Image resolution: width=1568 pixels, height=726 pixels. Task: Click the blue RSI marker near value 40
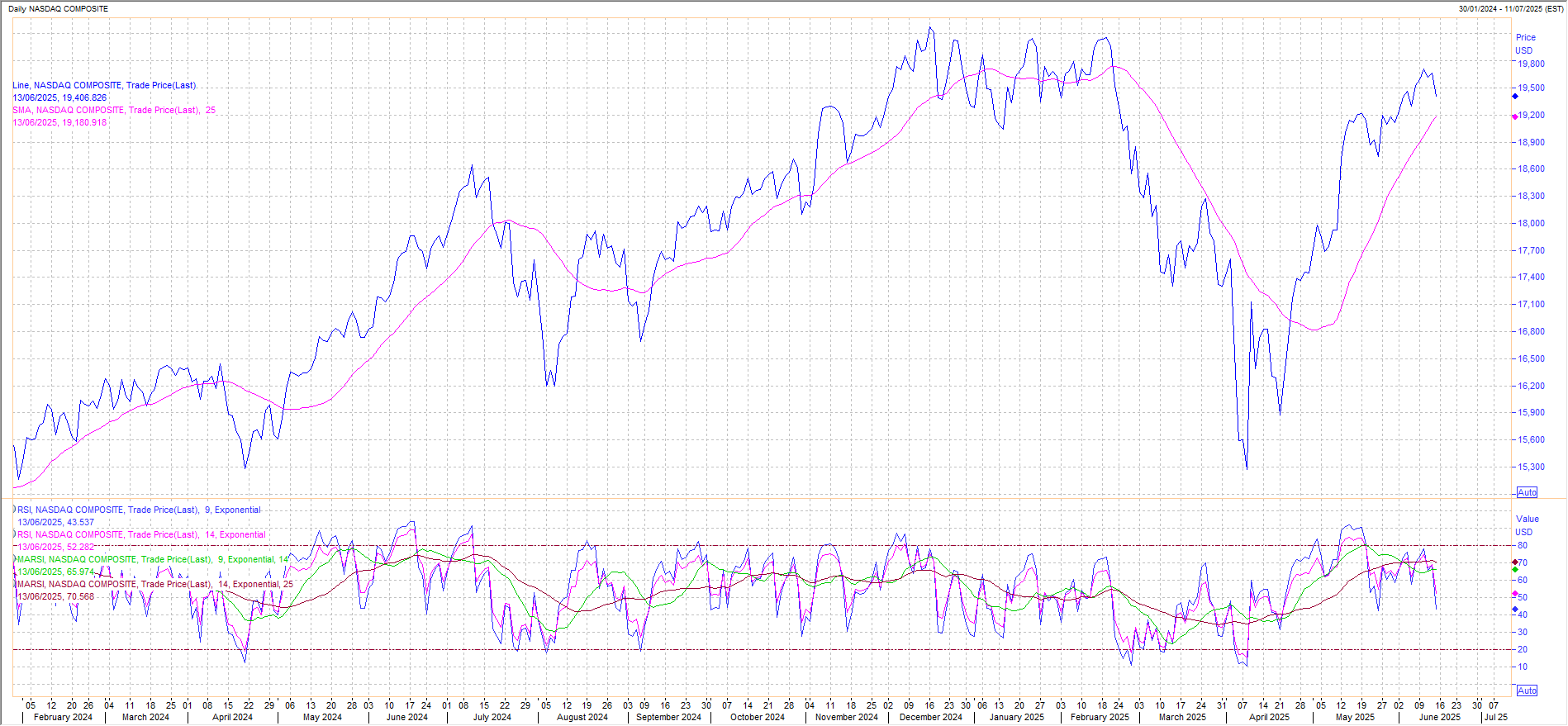tap(1515, 610)
